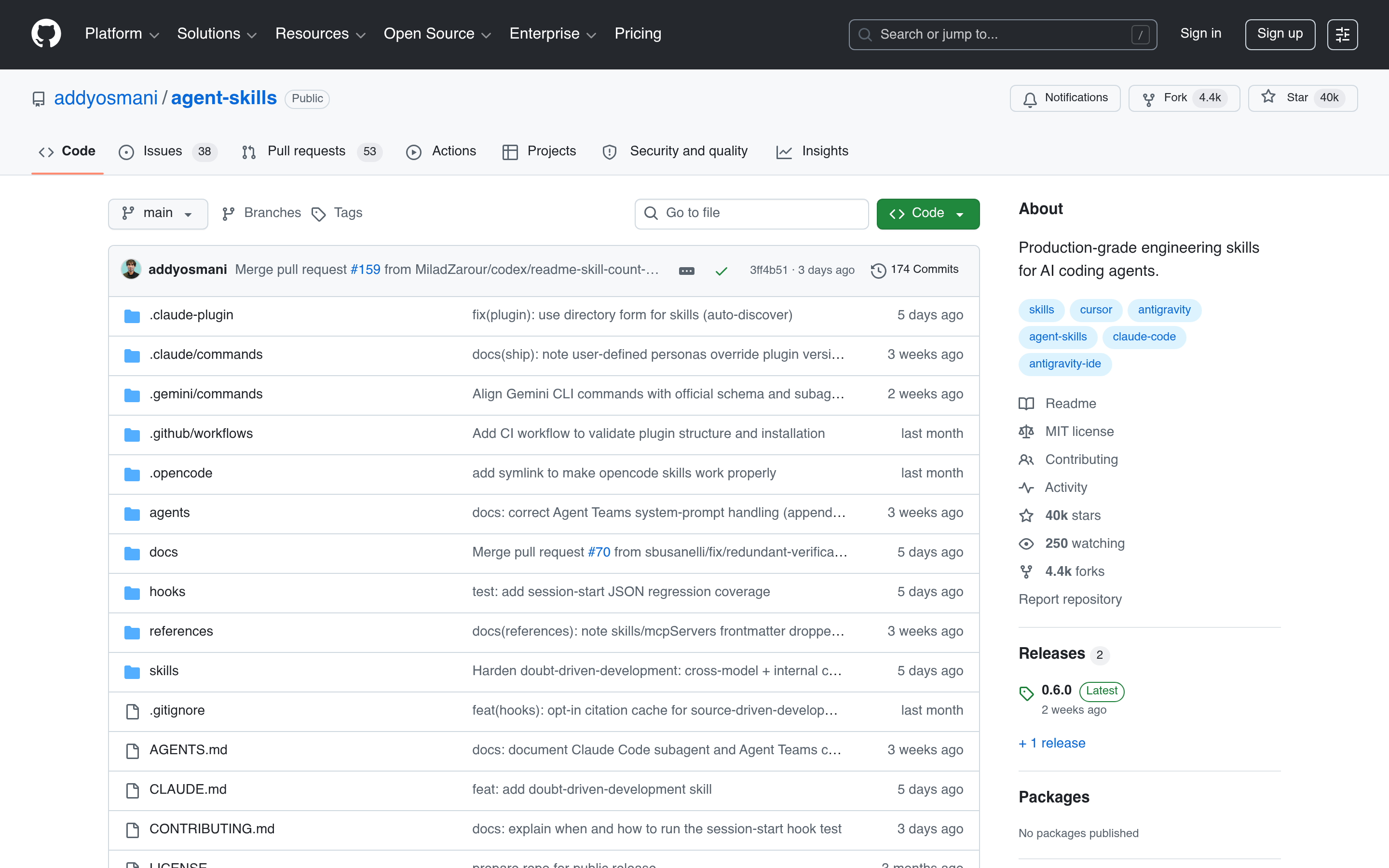Click the Contributing people icon
This screenshot has width=1389, height=868.
click(1026, 460)
